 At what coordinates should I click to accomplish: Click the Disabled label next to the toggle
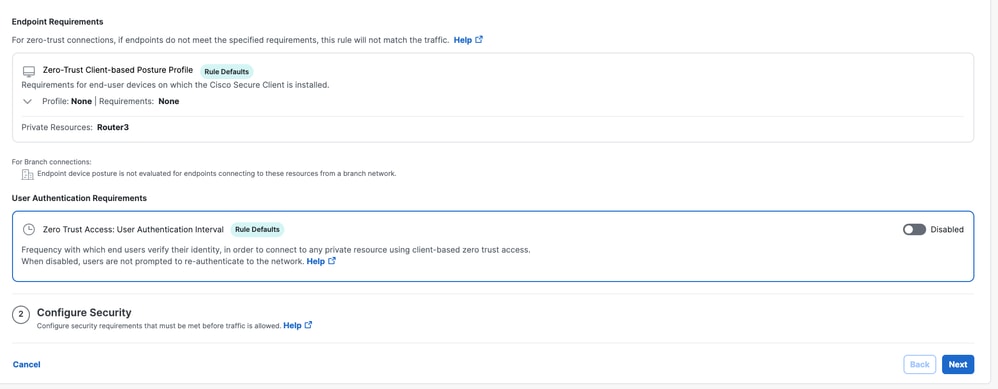click(x=947, y=229)
